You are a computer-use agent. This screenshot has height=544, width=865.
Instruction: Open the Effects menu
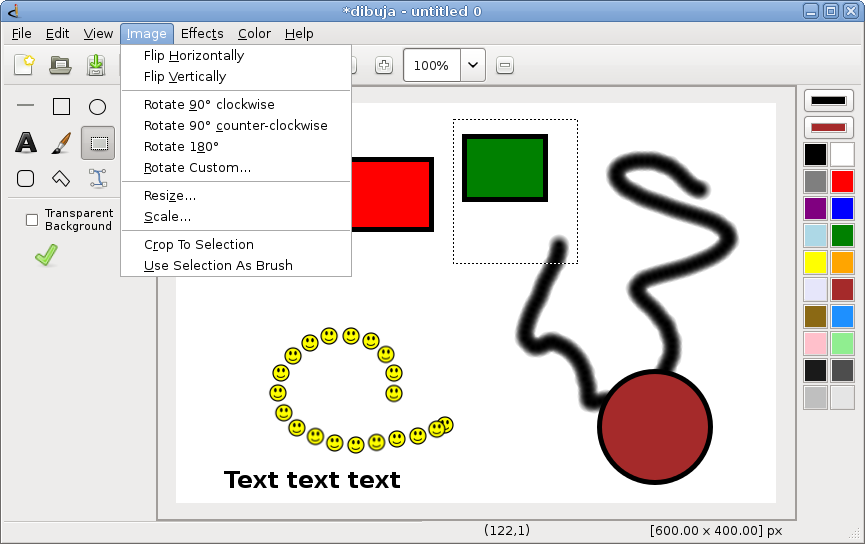(202, 34)
